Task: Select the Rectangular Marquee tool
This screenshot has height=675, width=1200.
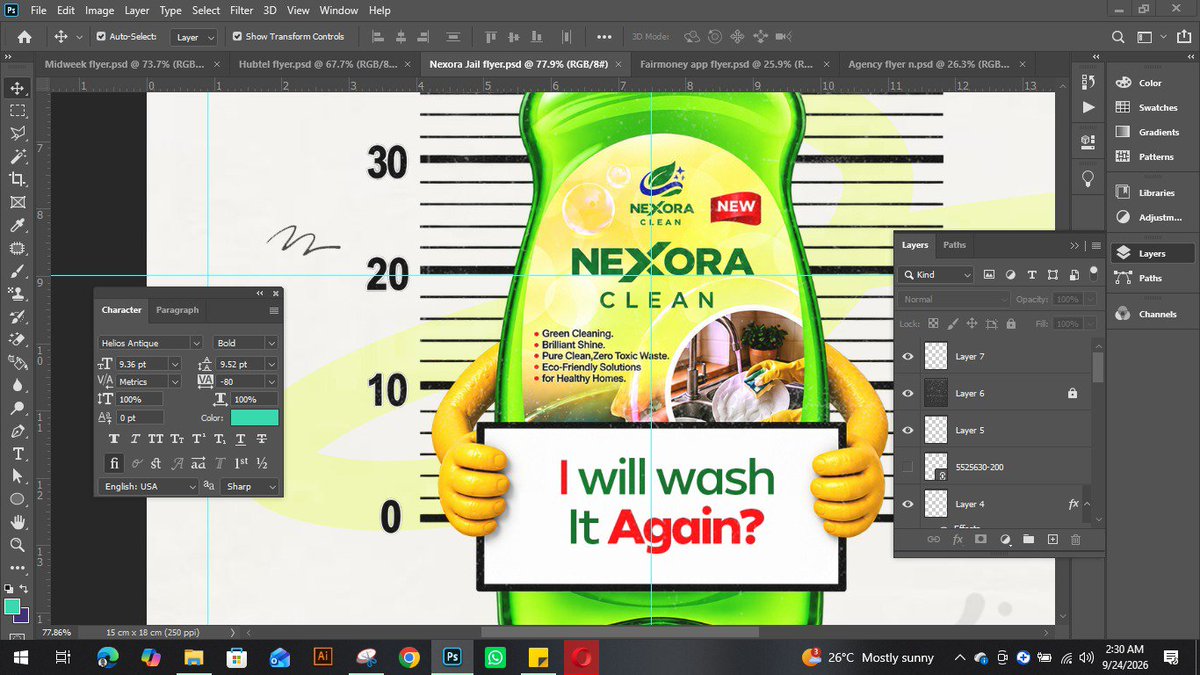Action: point(17,111)
